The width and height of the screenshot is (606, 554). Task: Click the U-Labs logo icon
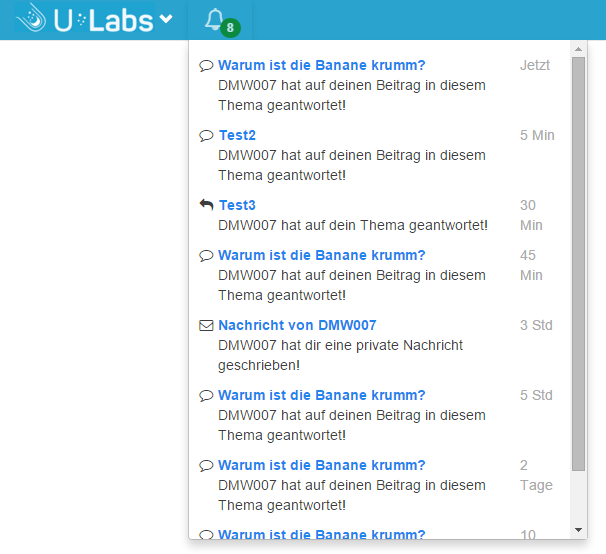pos(32,18)
